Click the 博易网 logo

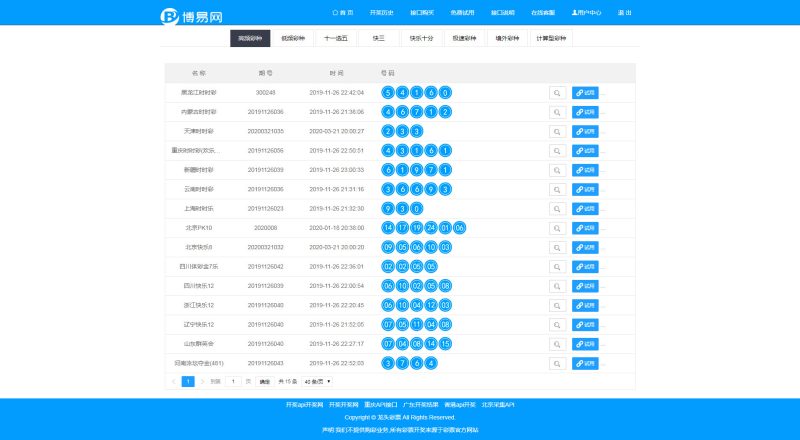(191, 16)
